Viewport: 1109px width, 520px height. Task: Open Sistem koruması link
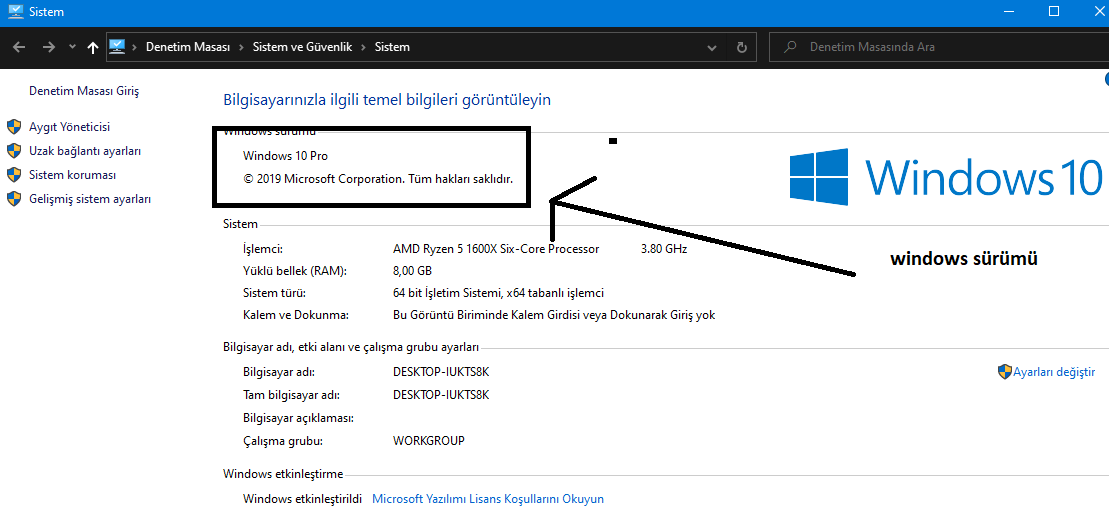pyautogui.click(x=72, y=175)
